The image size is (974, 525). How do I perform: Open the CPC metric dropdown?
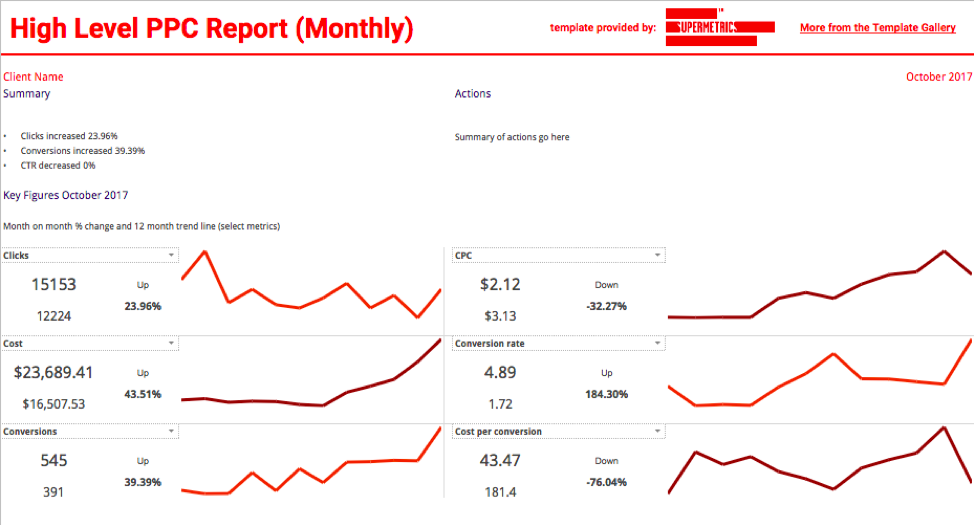[x=657, y=256]
